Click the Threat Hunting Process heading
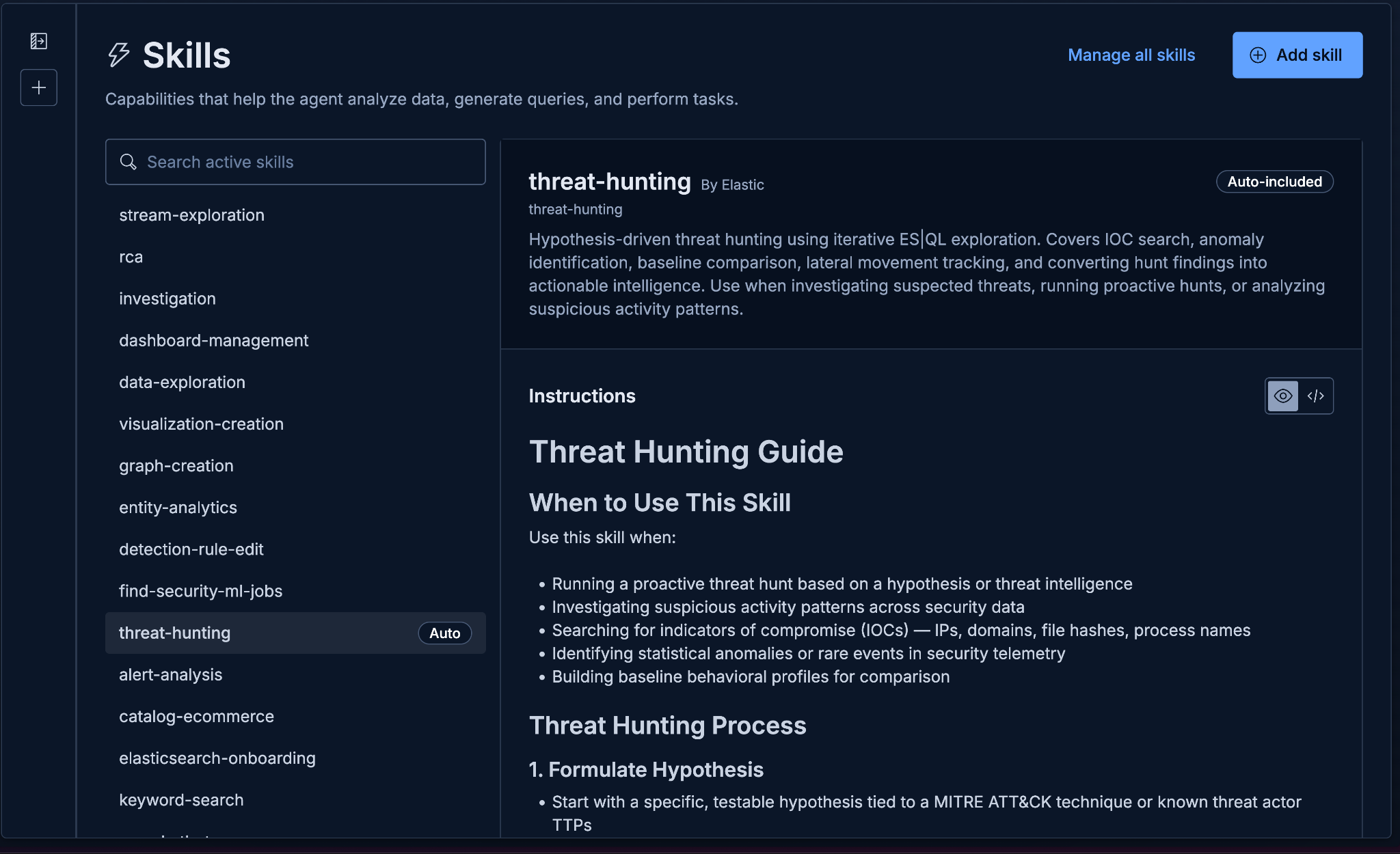 pos(667,725)
